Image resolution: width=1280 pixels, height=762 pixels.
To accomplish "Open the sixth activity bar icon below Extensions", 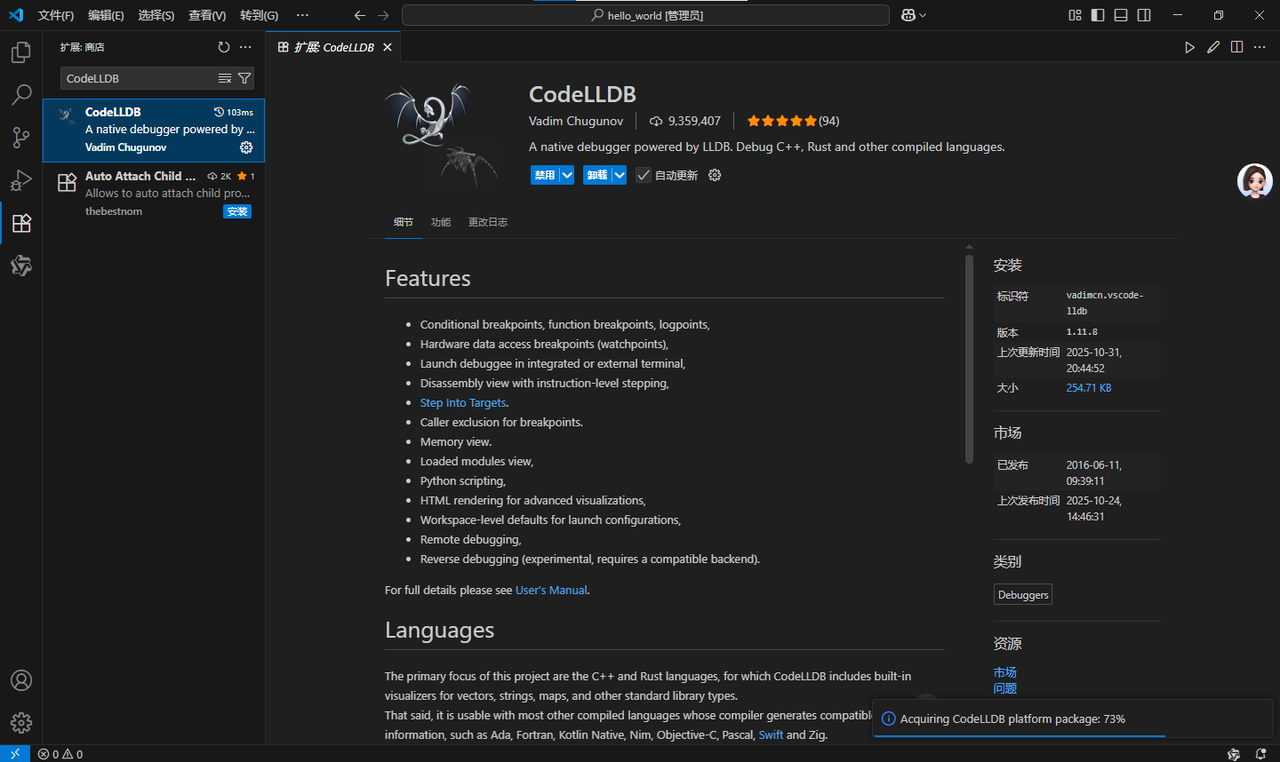I will pos(21,266).
